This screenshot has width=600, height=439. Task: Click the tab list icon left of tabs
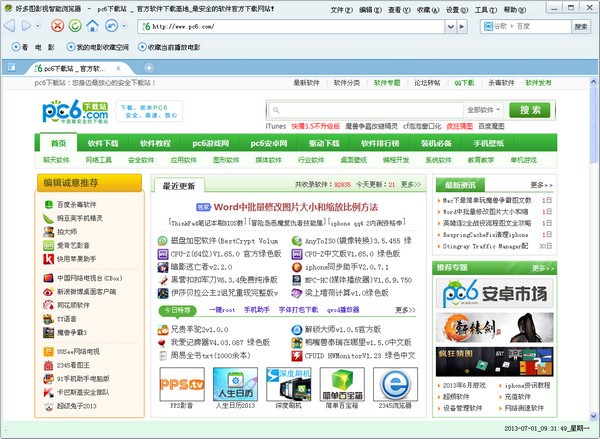(x=11, y=68)
